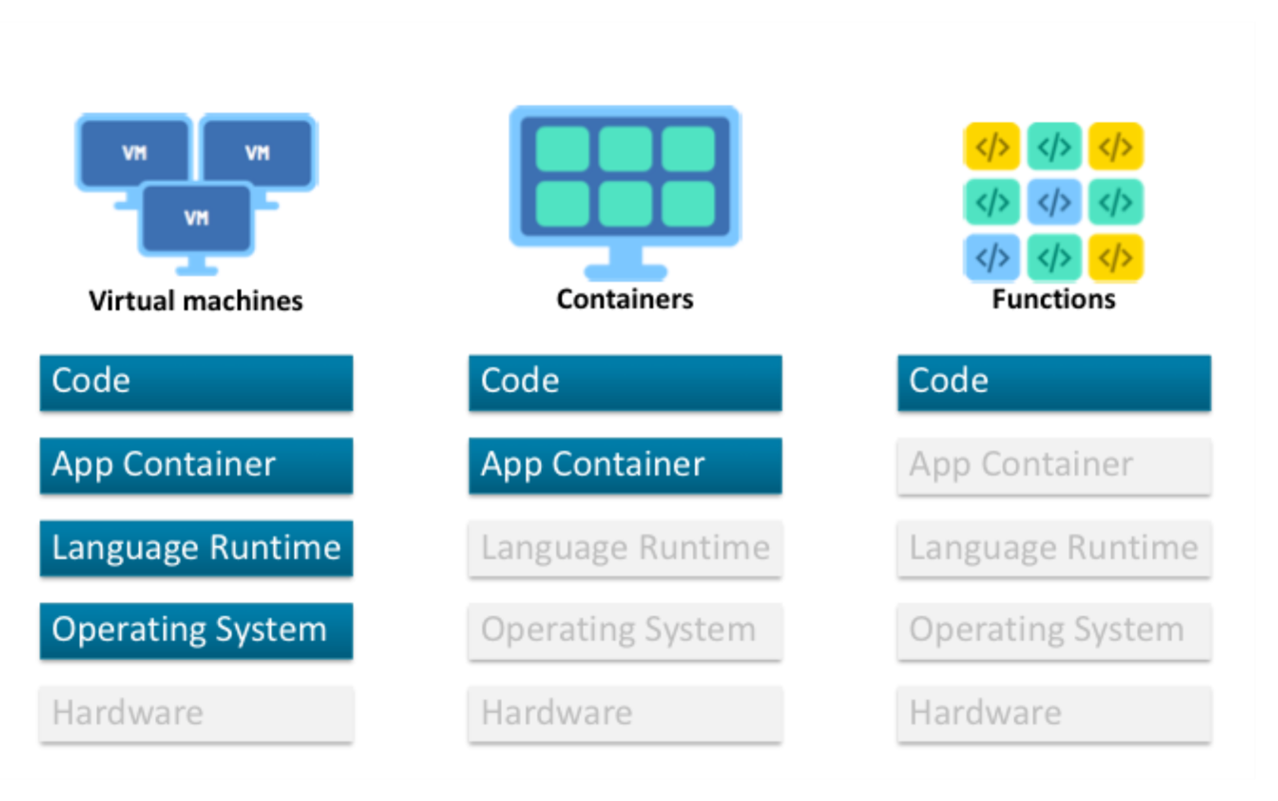Viewport: 1278px width, 801px height.
Task: Toggle the grayed-out Language Runtime under Containers
Action: 624,548
